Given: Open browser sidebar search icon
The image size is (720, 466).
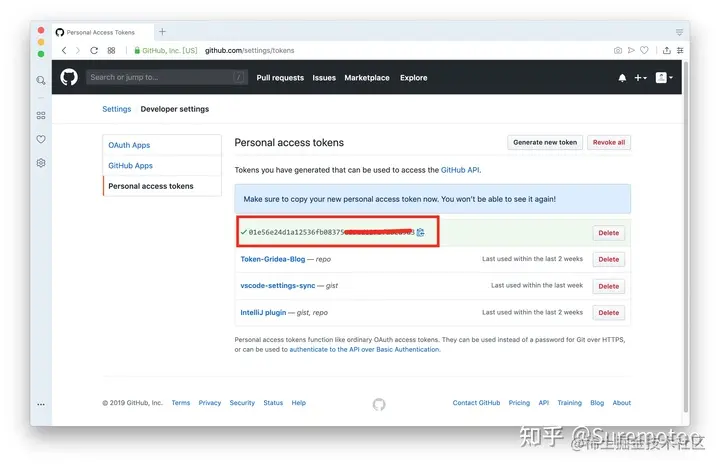Looking at the screenshot, I should point(41,81).
